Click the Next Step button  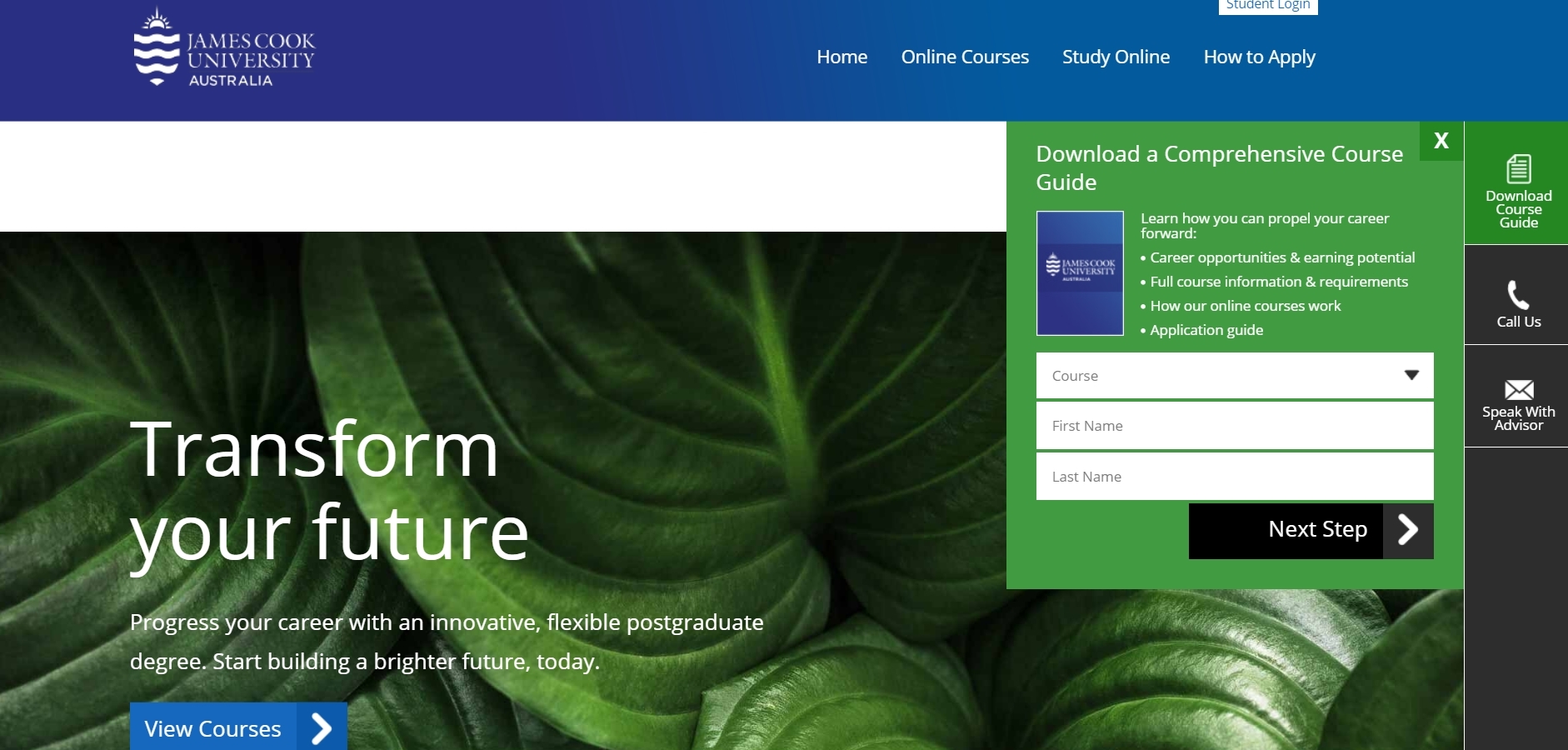[1311, 530]
